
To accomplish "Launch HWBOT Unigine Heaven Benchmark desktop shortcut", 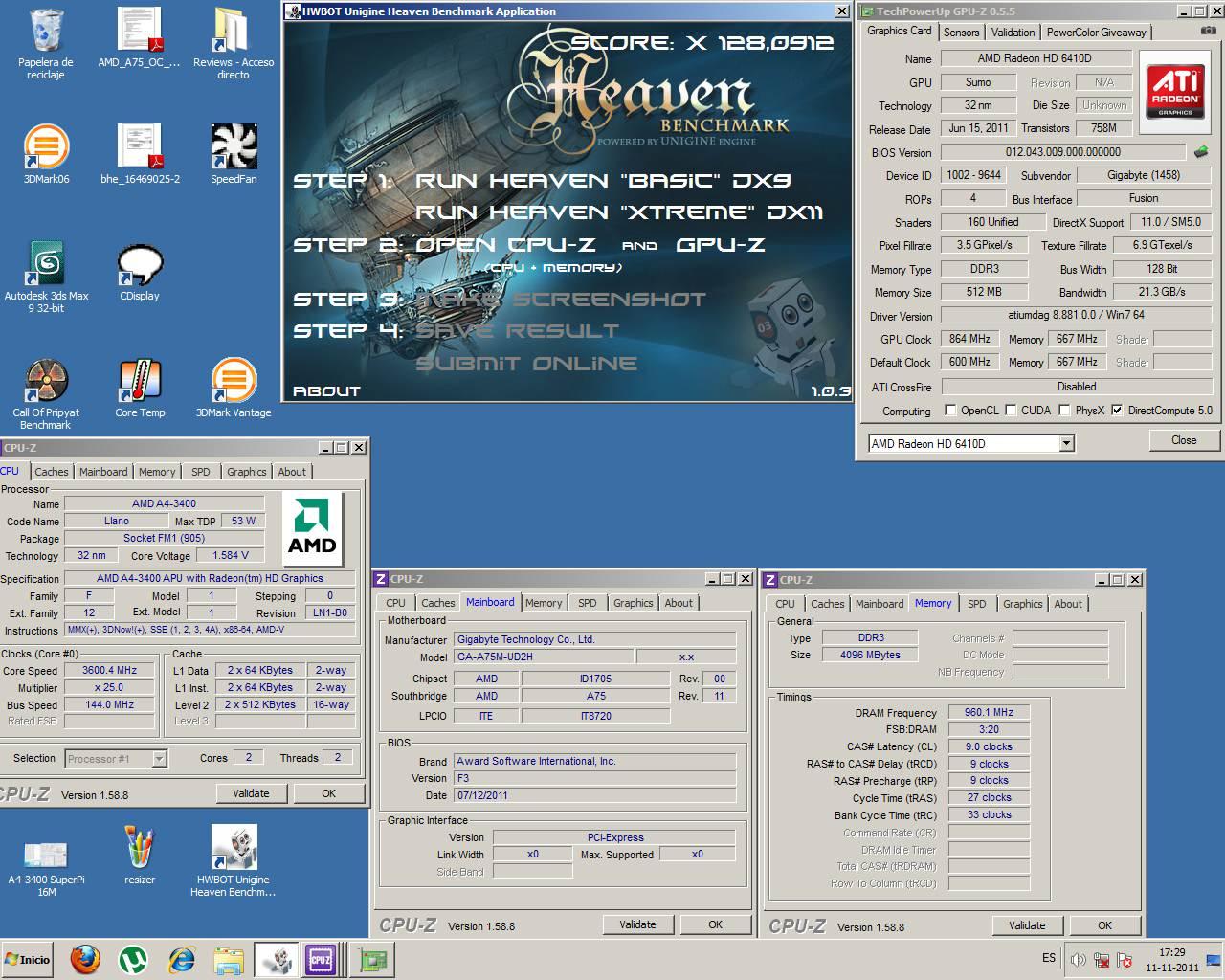I will [x=234, y=861].
